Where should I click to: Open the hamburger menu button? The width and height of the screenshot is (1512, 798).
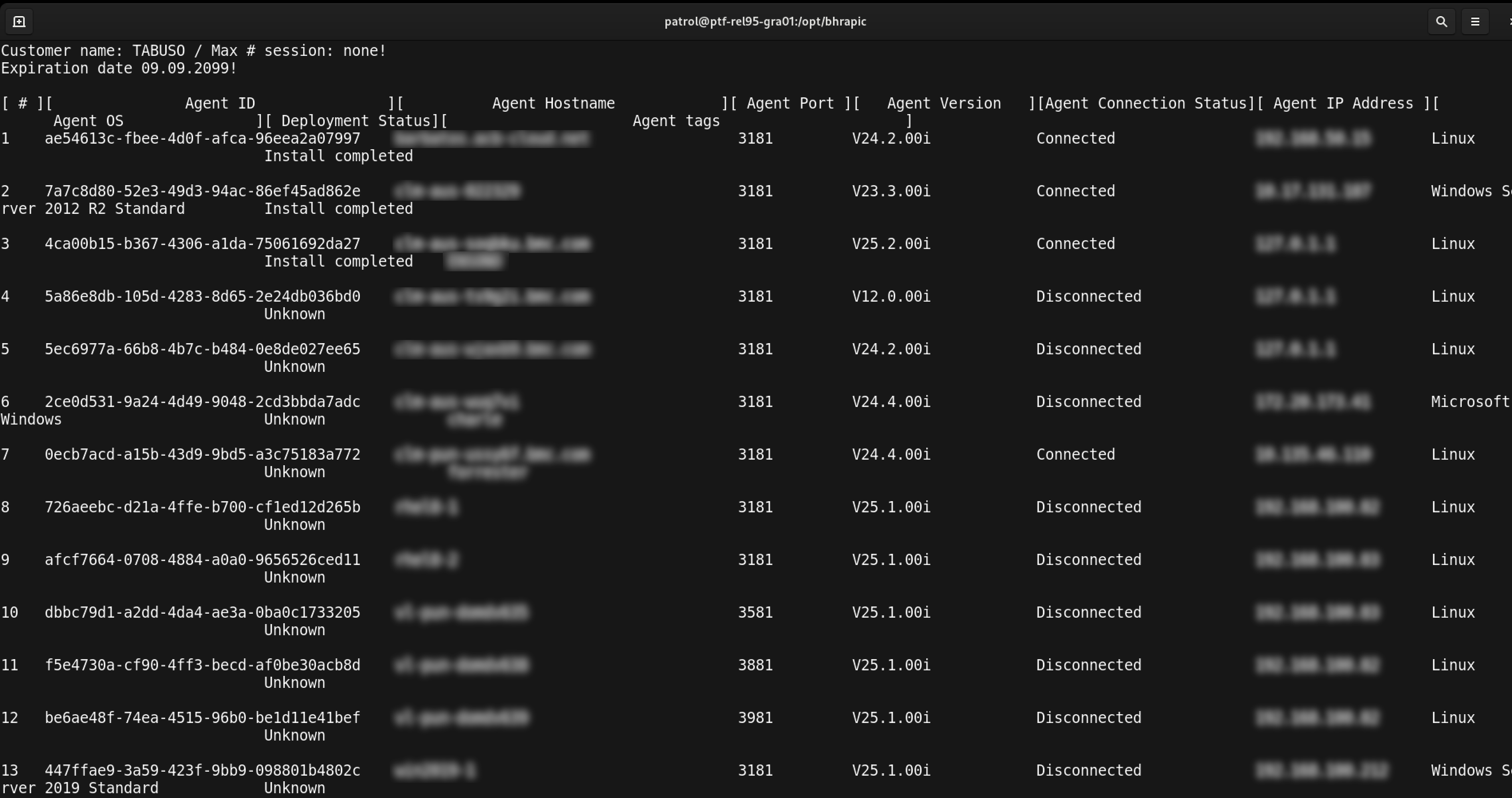click(1474, 22)
